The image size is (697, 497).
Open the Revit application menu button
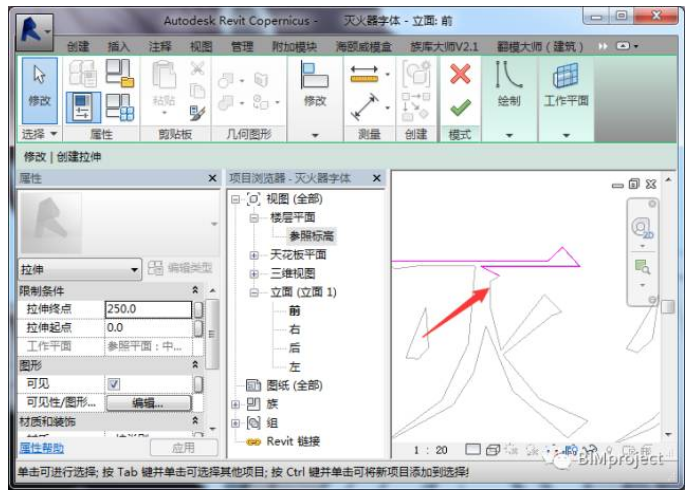35,32
